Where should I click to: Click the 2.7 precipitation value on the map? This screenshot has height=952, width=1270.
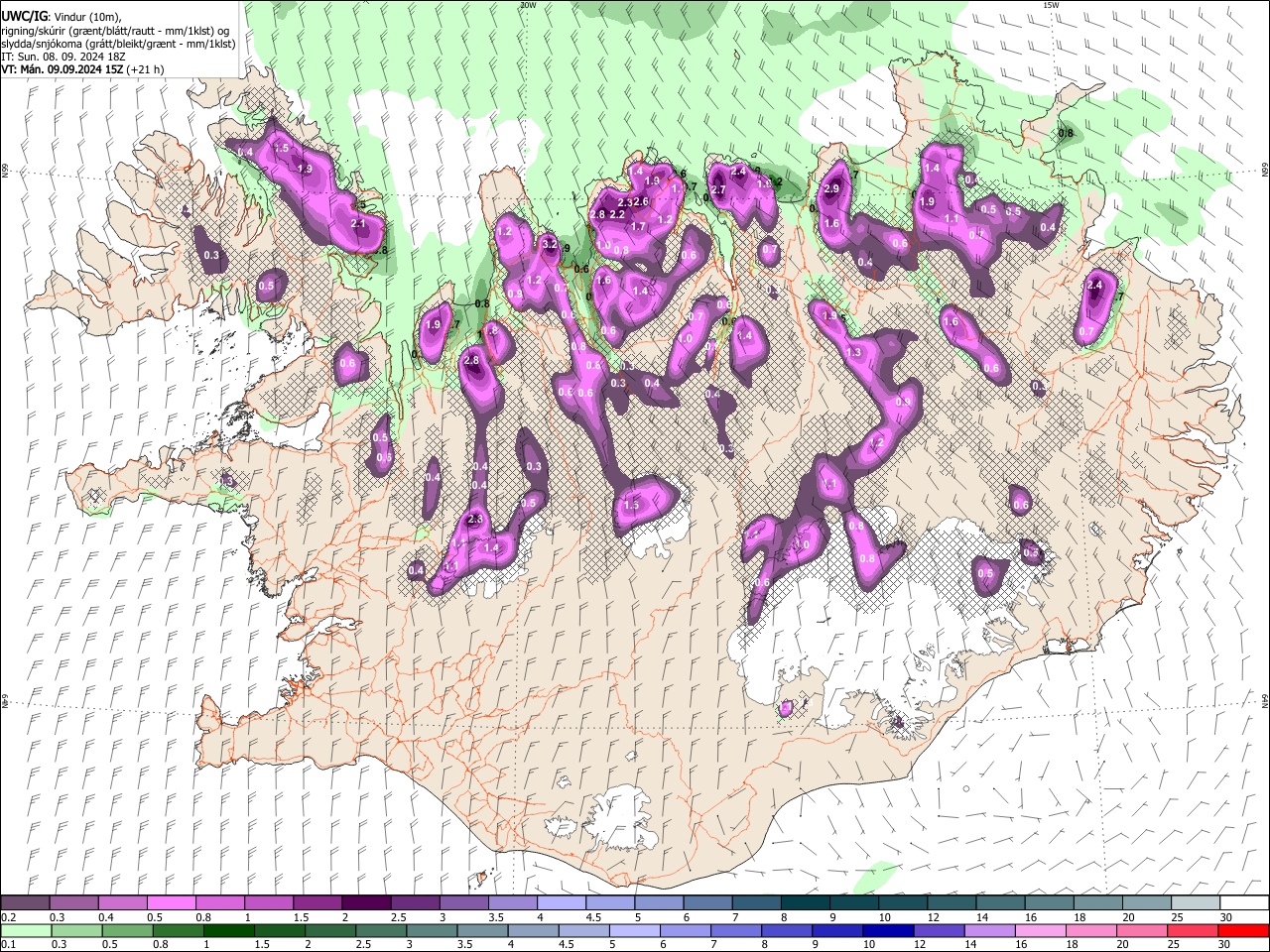718,189
